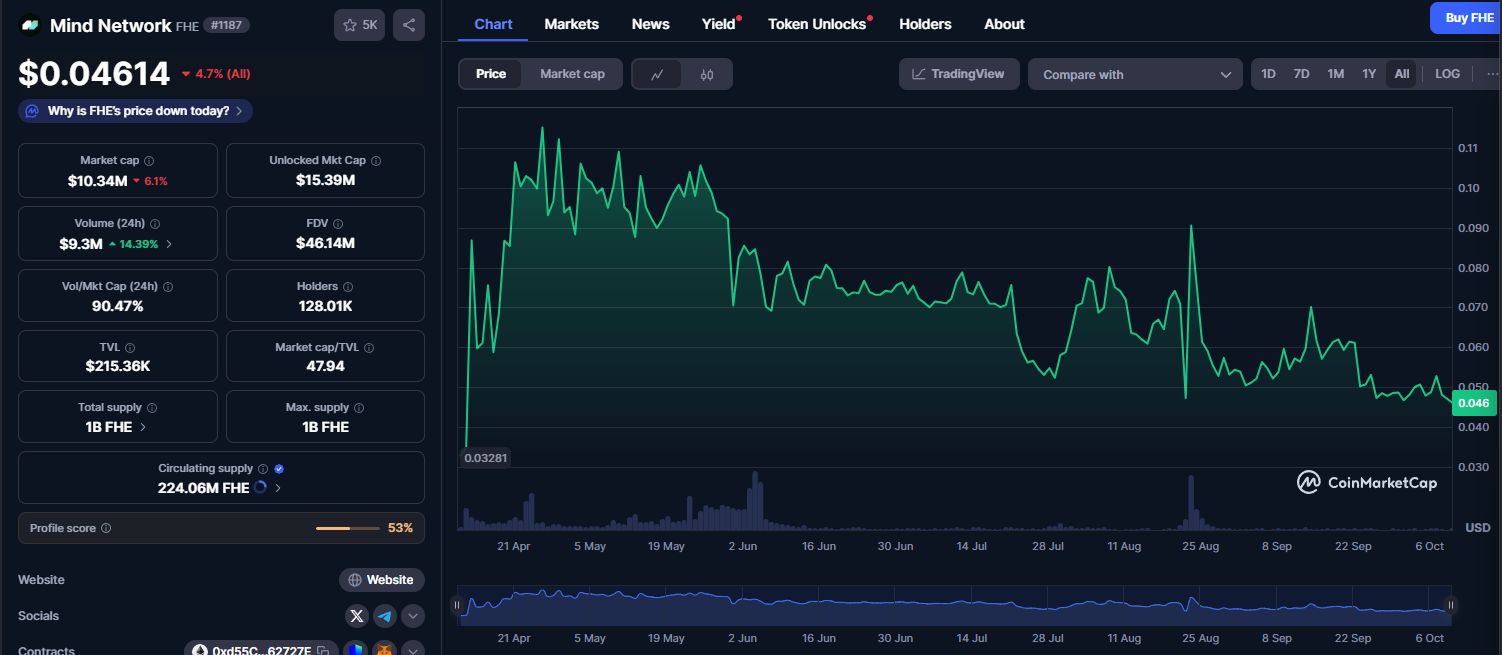
Task: Expand the Compare with dropdown
Action: (x=1135, y=74)
